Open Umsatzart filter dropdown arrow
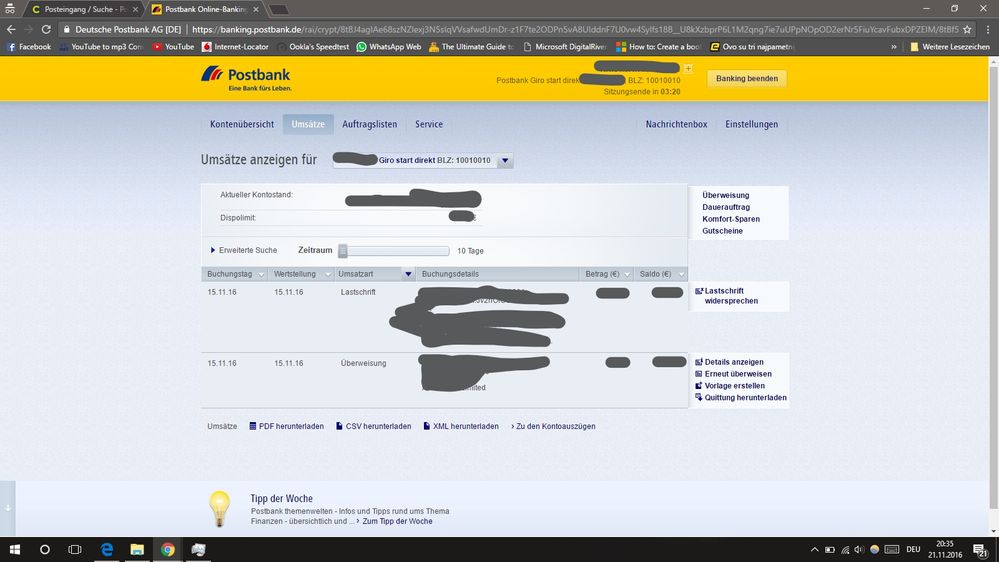The height and width of the screenshot is (562, 999). coord(408,275)
